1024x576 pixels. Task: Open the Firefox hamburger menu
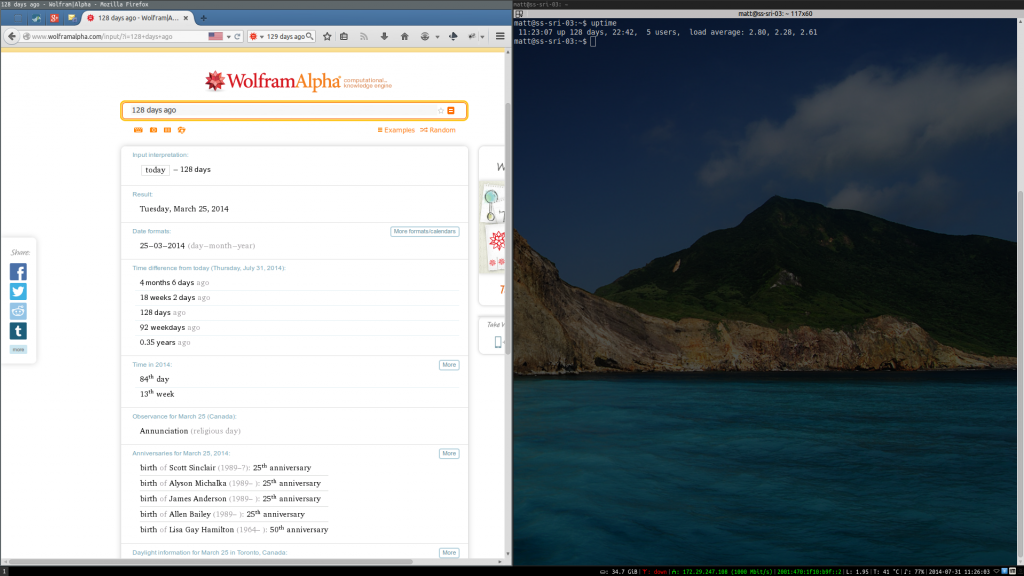coord(500,37)
